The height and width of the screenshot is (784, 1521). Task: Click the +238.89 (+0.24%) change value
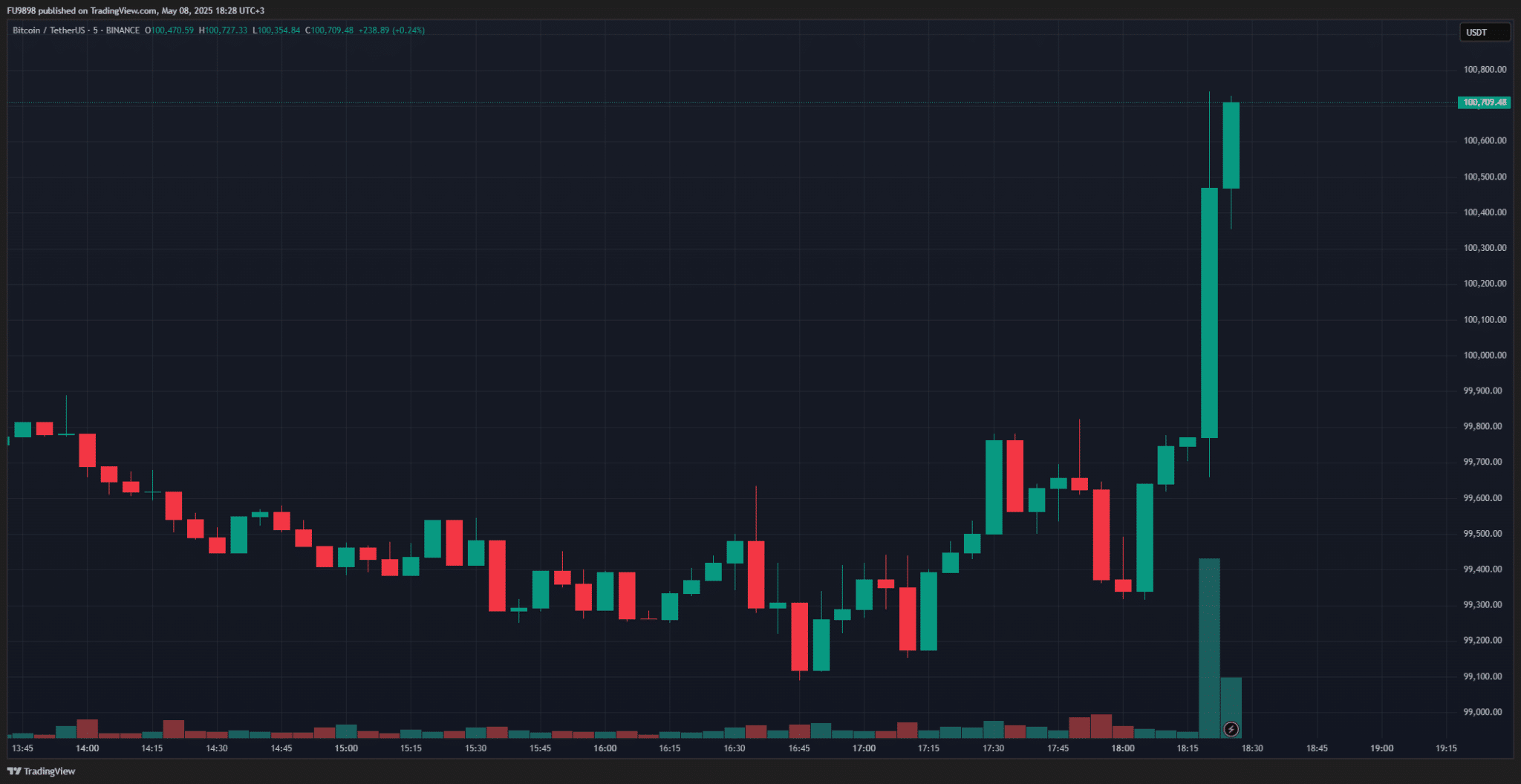[x=391, y=30]
